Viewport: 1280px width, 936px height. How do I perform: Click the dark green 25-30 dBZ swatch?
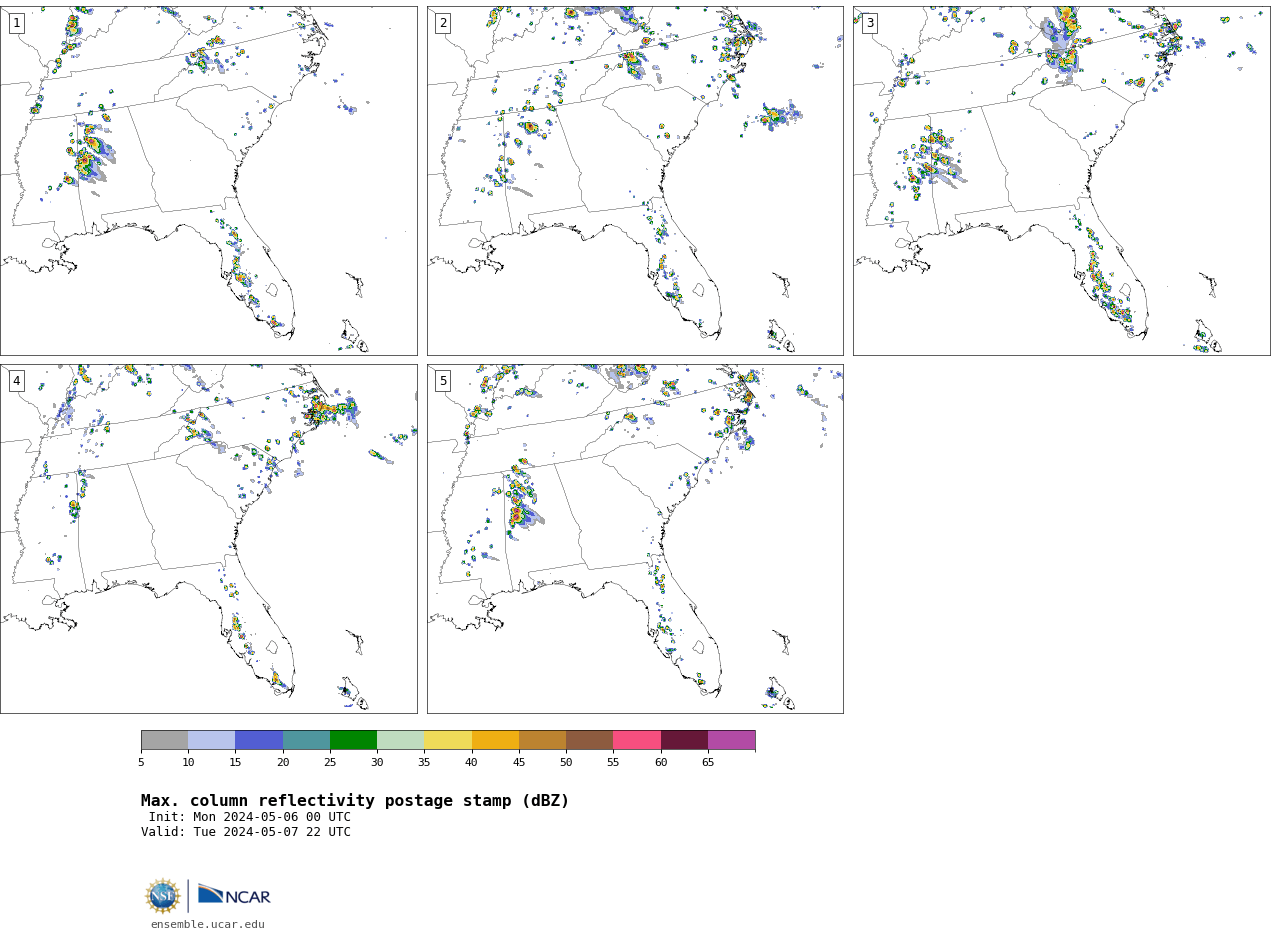[353, 740]
